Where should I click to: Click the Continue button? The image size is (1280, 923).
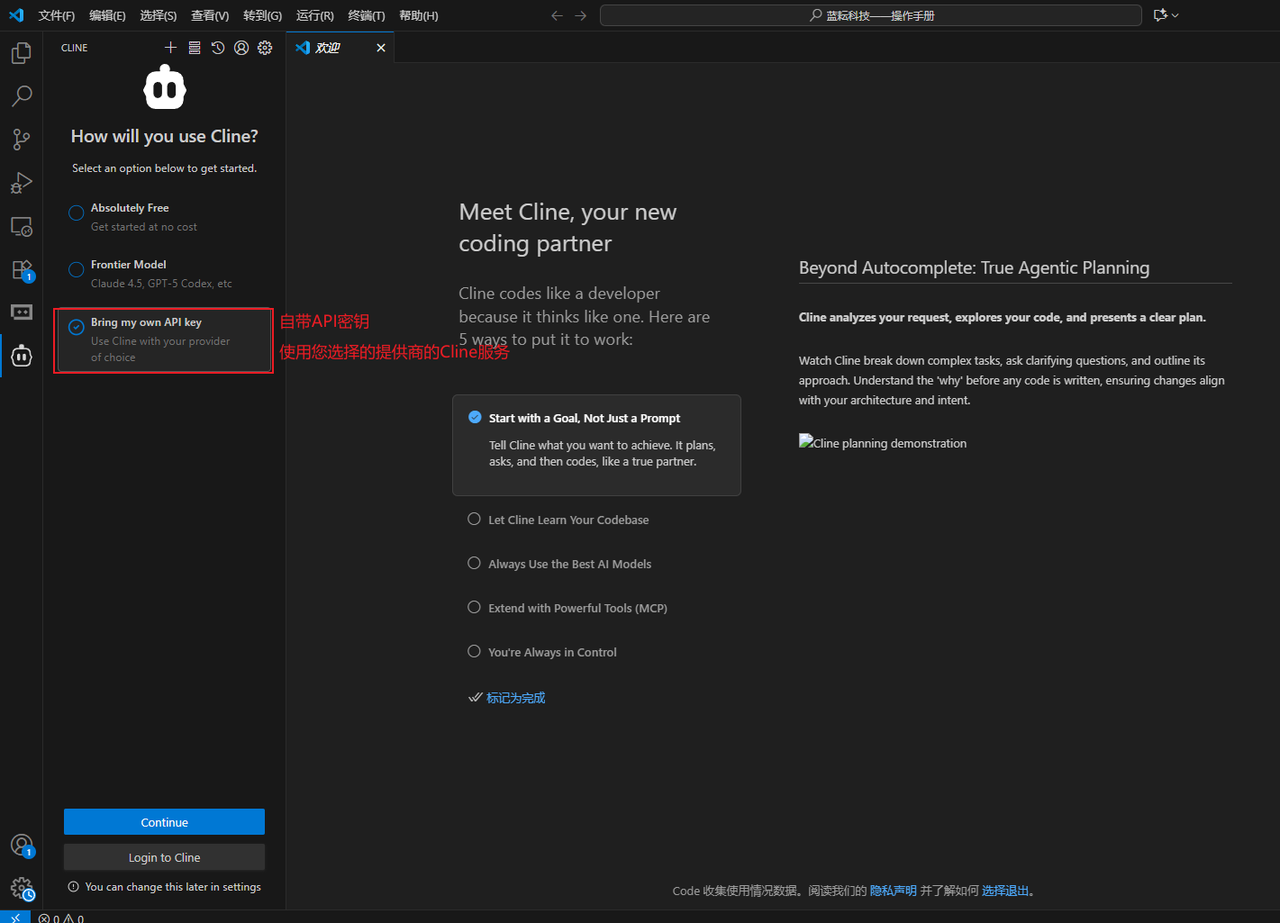pos(164,822)
